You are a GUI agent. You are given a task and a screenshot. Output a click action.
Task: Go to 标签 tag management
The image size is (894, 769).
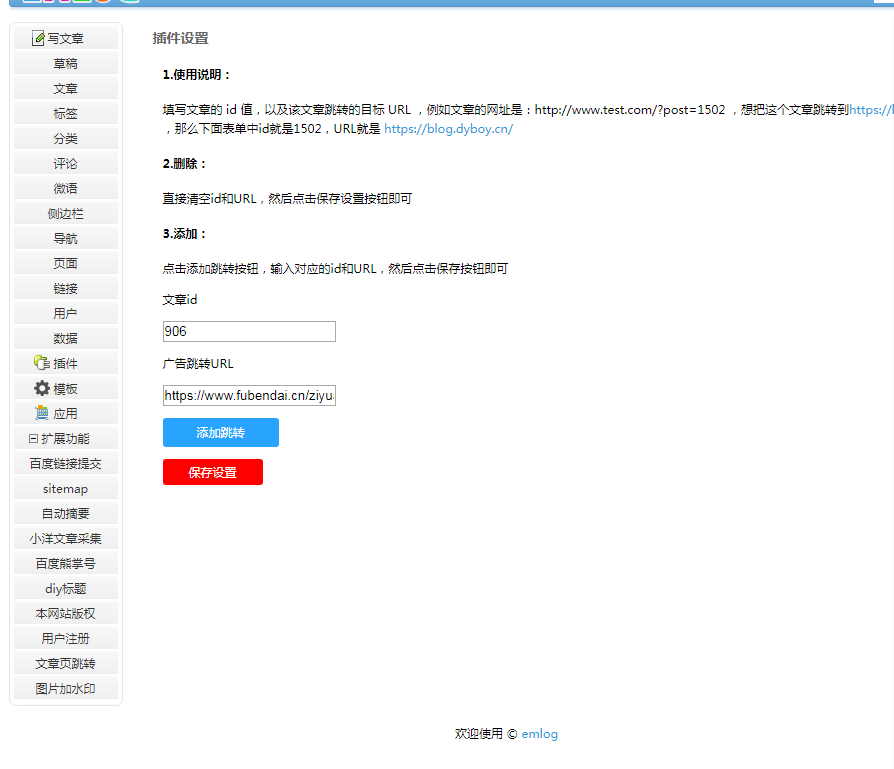tap(65, 113)
